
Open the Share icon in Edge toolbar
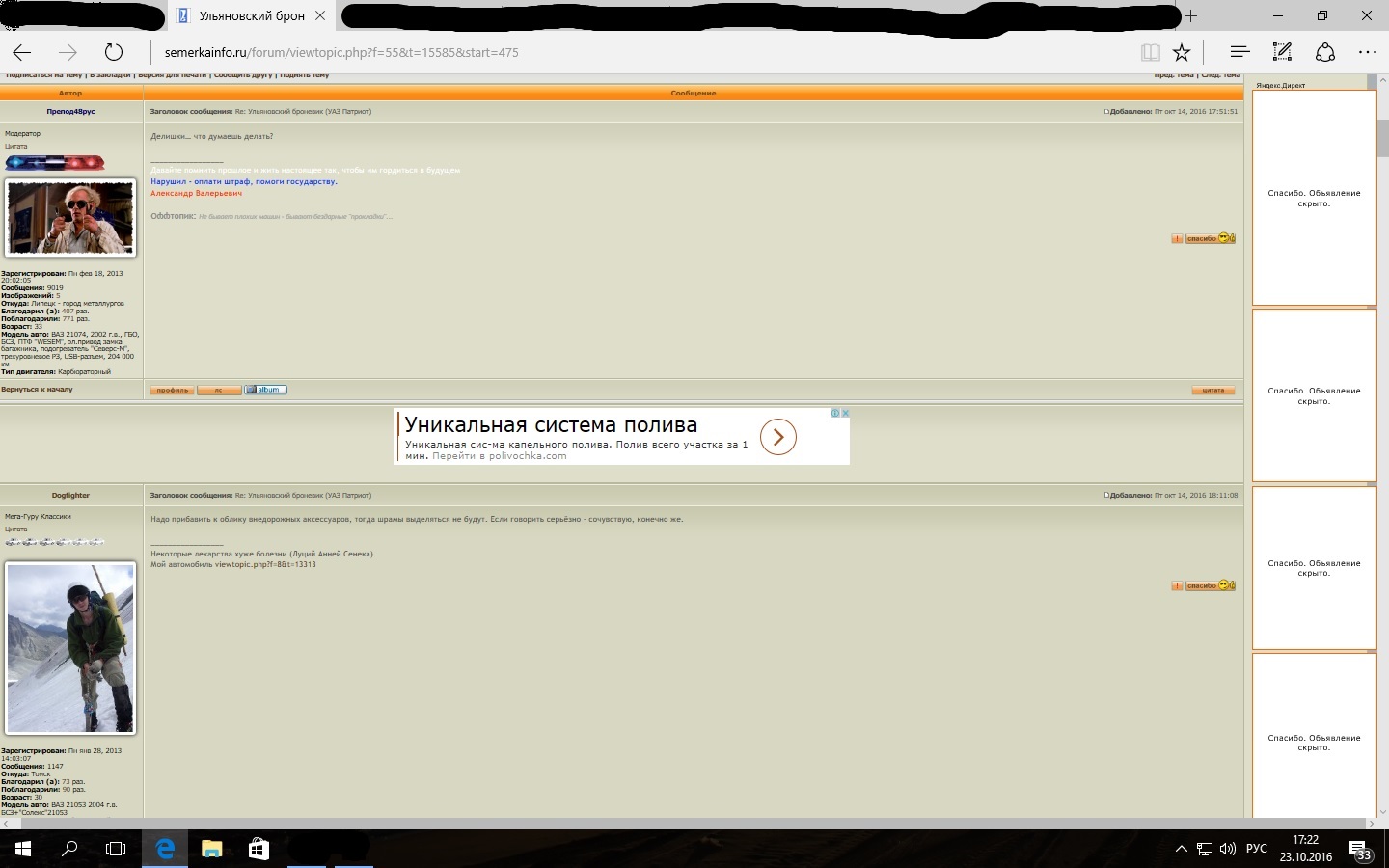pyautogui.click(x=1325, y=52)
